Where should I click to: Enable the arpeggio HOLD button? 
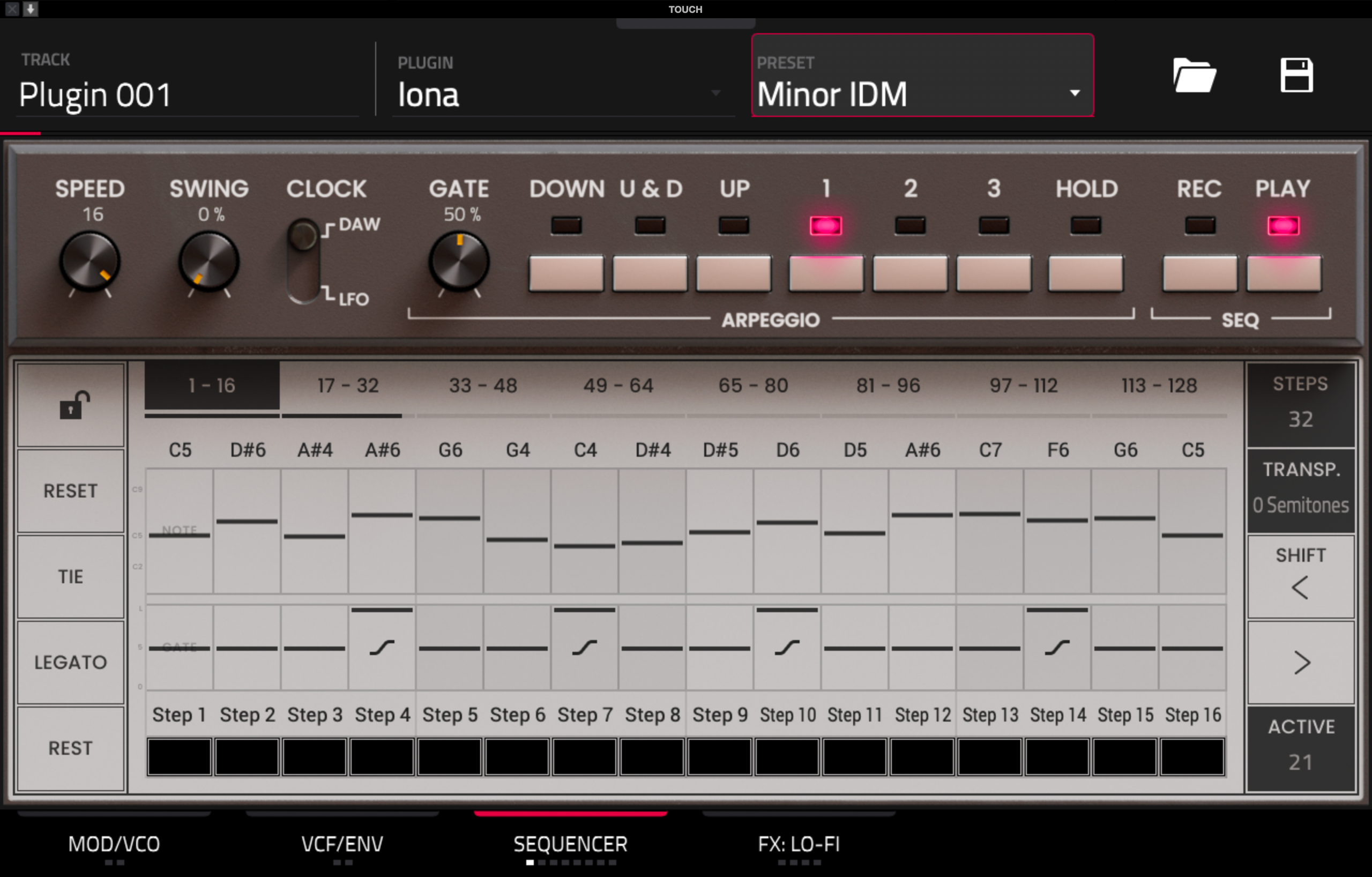(1085, 273)
